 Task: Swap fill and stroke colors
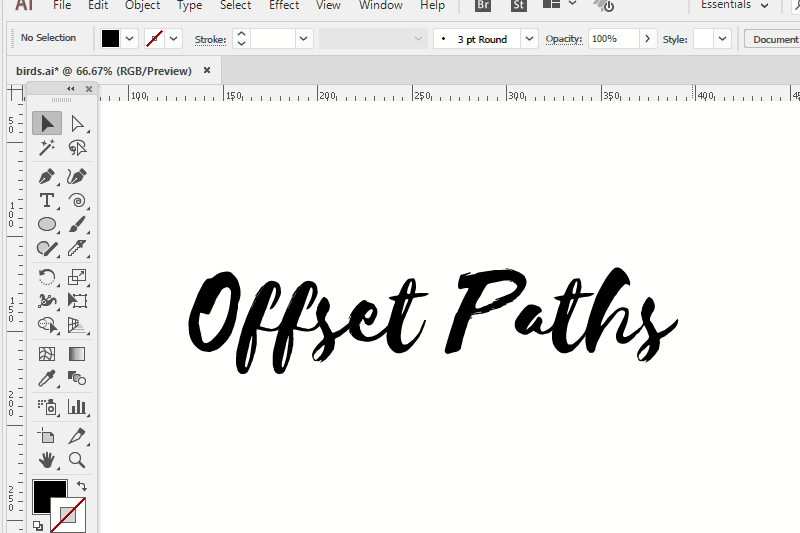pos(81,486)
